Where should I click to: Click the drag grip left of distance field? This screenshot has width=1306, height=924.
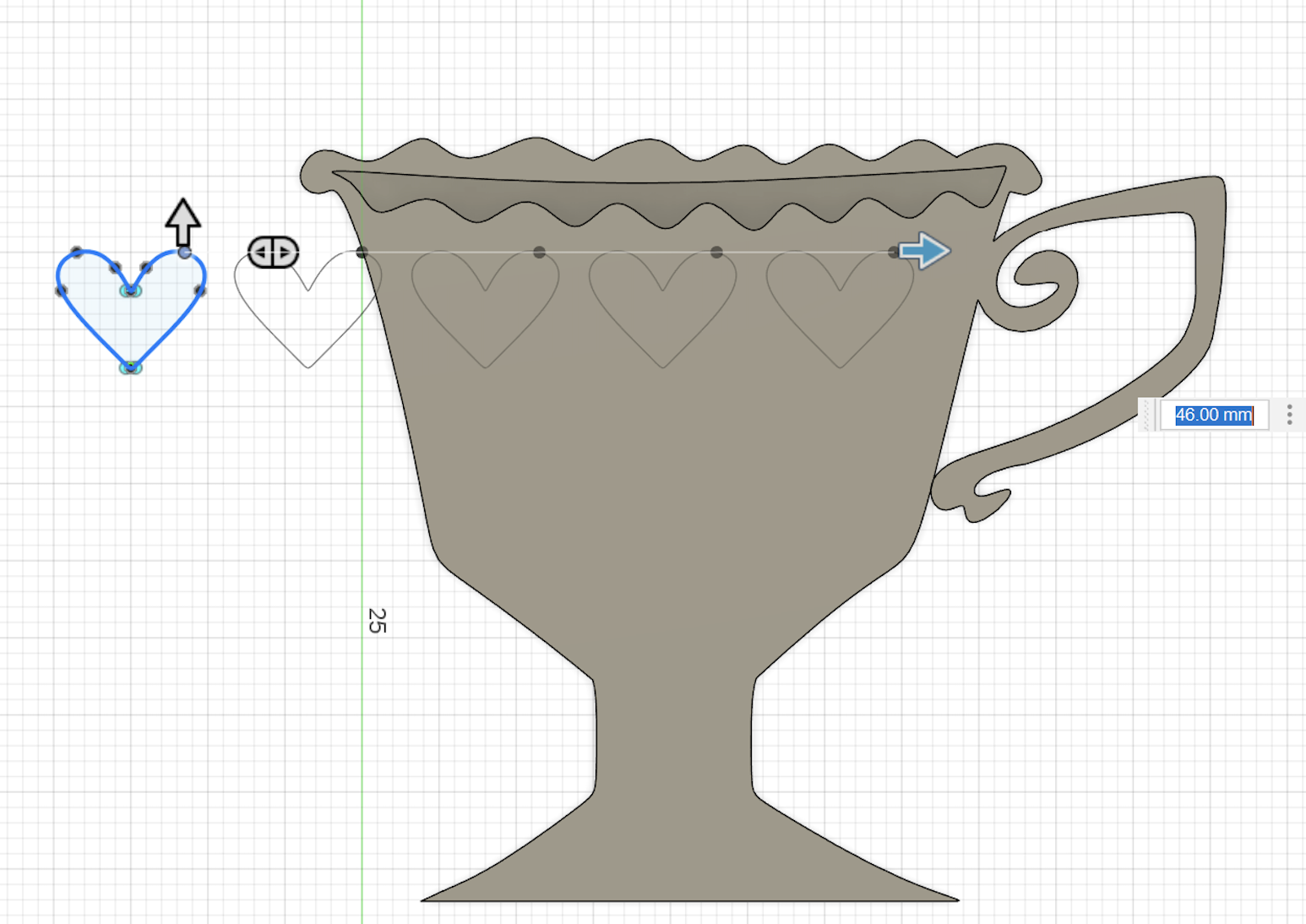[x=1146, y=415]
